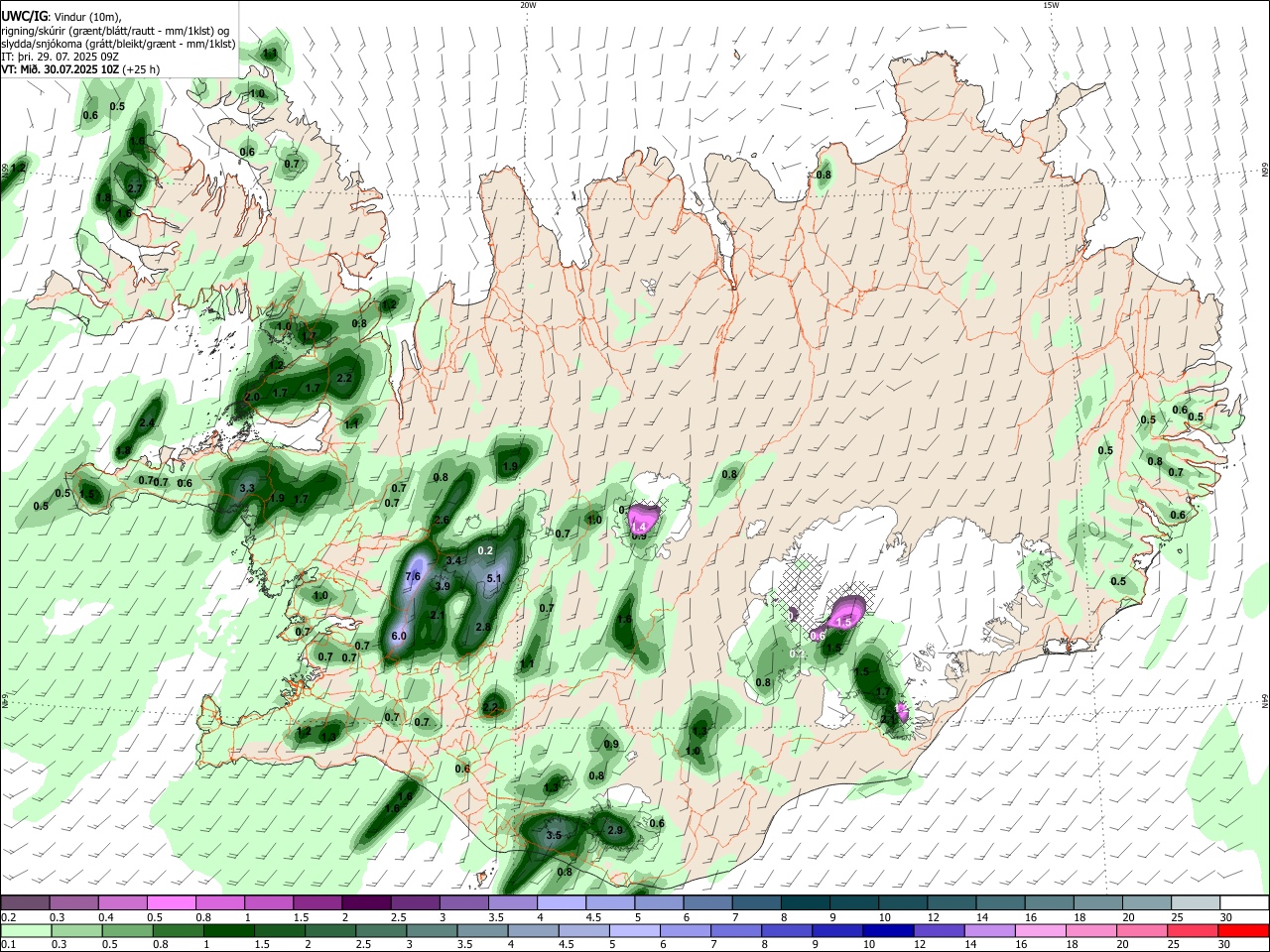Select the '18' label in the upper legend row

(x=1079, y=917)
